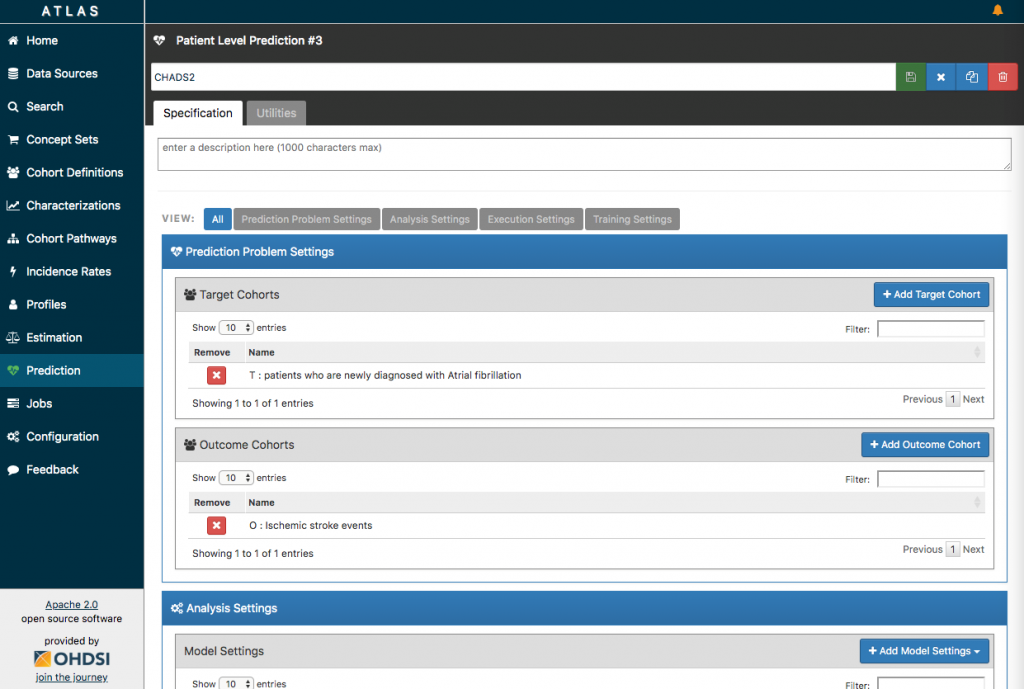Click the Feedback speech bubble icon

(13, 470)
